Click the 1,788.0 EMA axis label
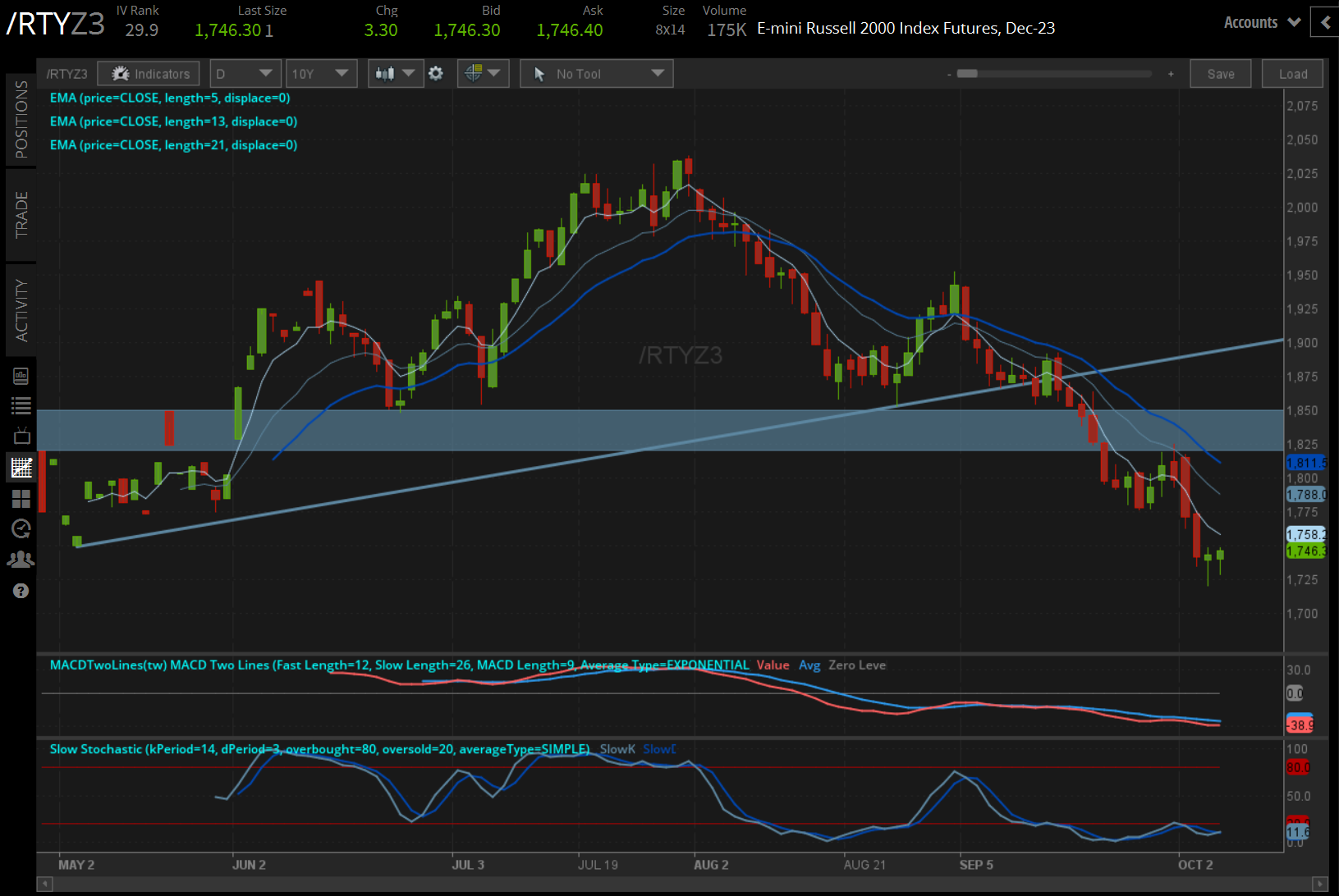The image size is (1339, 896). pyautogui.click(x=1306, y=495)
